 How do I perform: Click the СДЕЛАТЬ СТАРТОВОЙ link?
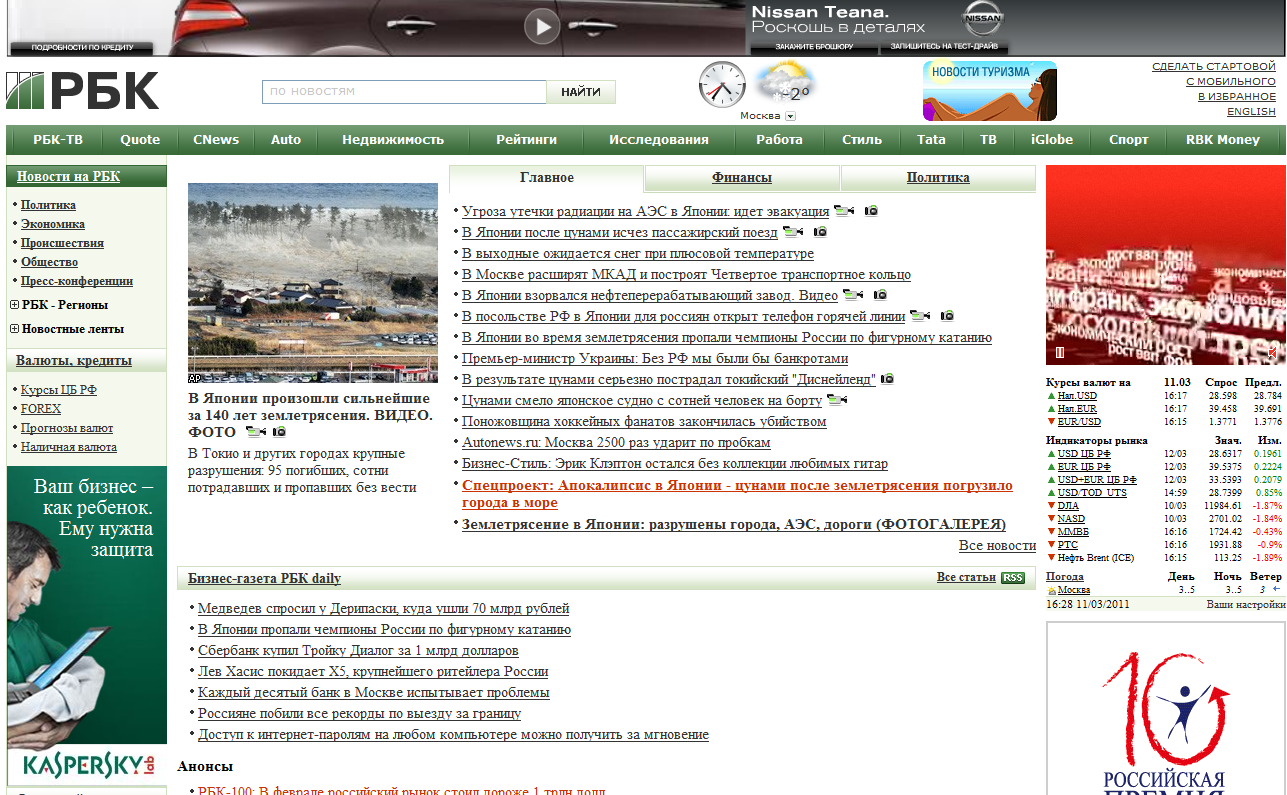pos(1214,66)
